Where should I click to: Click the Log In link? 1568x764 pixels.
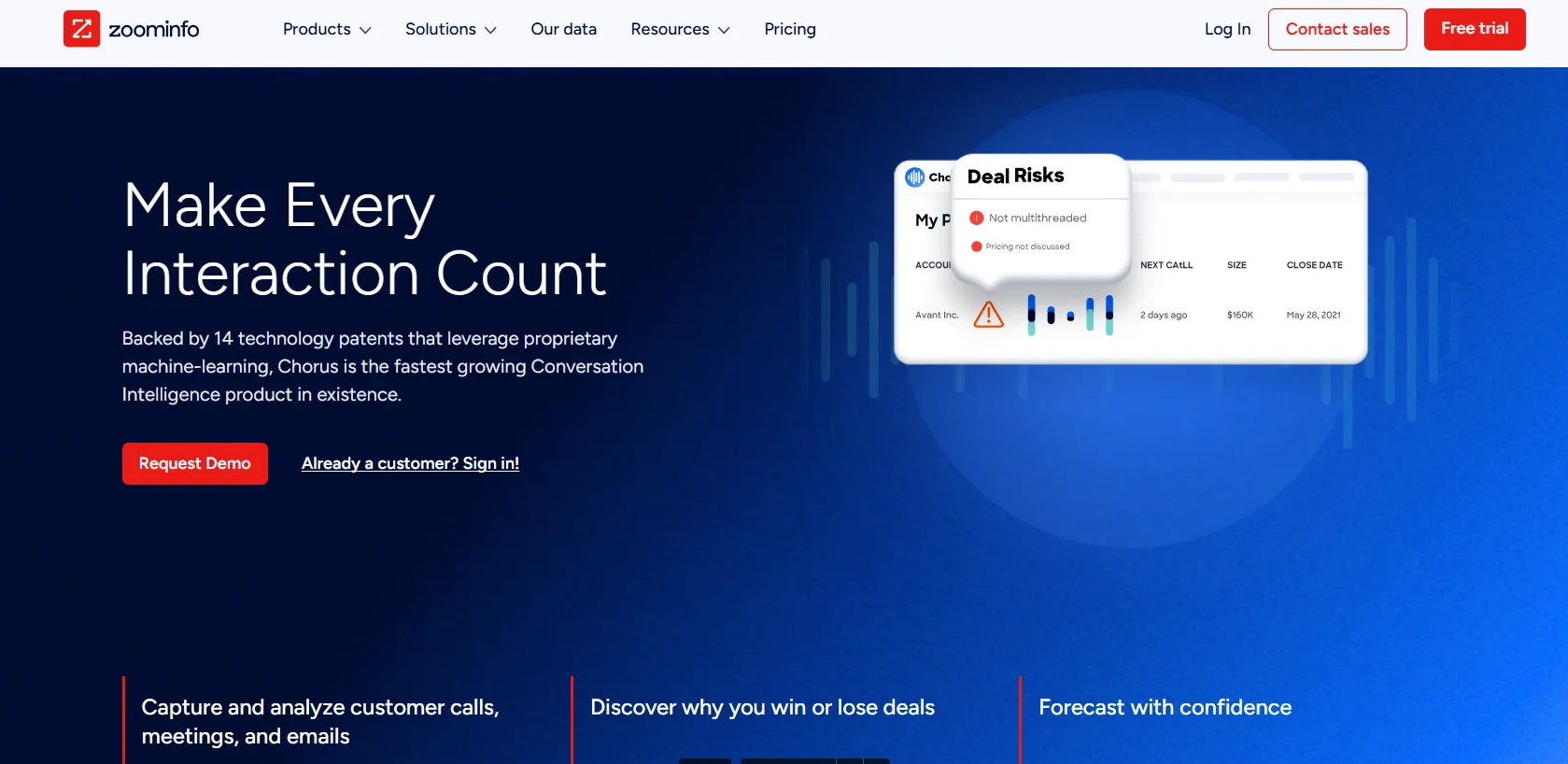(1226, 30)
